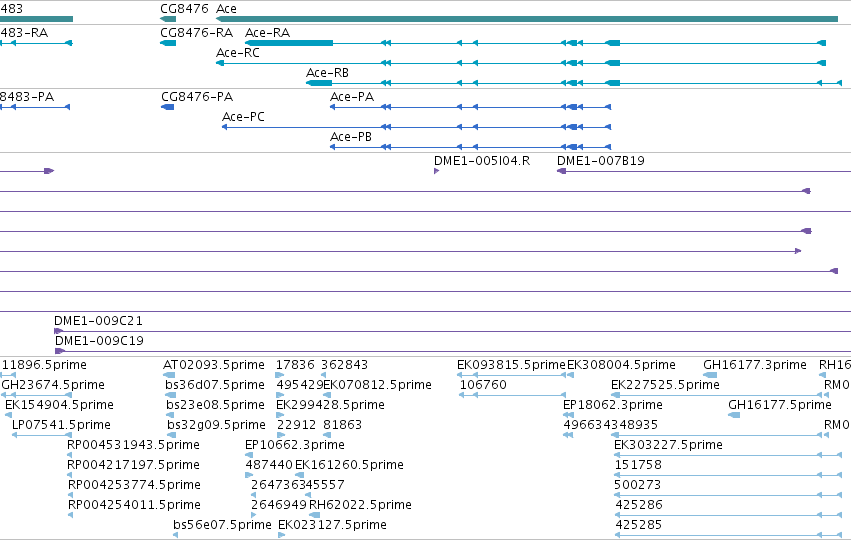
Task: Select the AT02093.5prime EST
Action: click(x=214, y=365)
